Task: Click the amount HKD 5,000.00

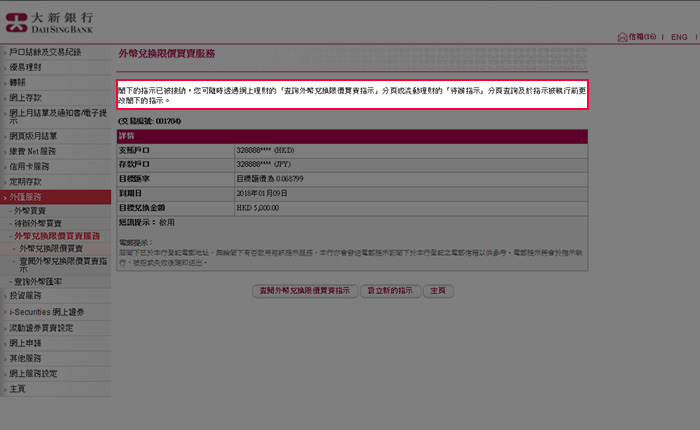Action: point(258,208)
